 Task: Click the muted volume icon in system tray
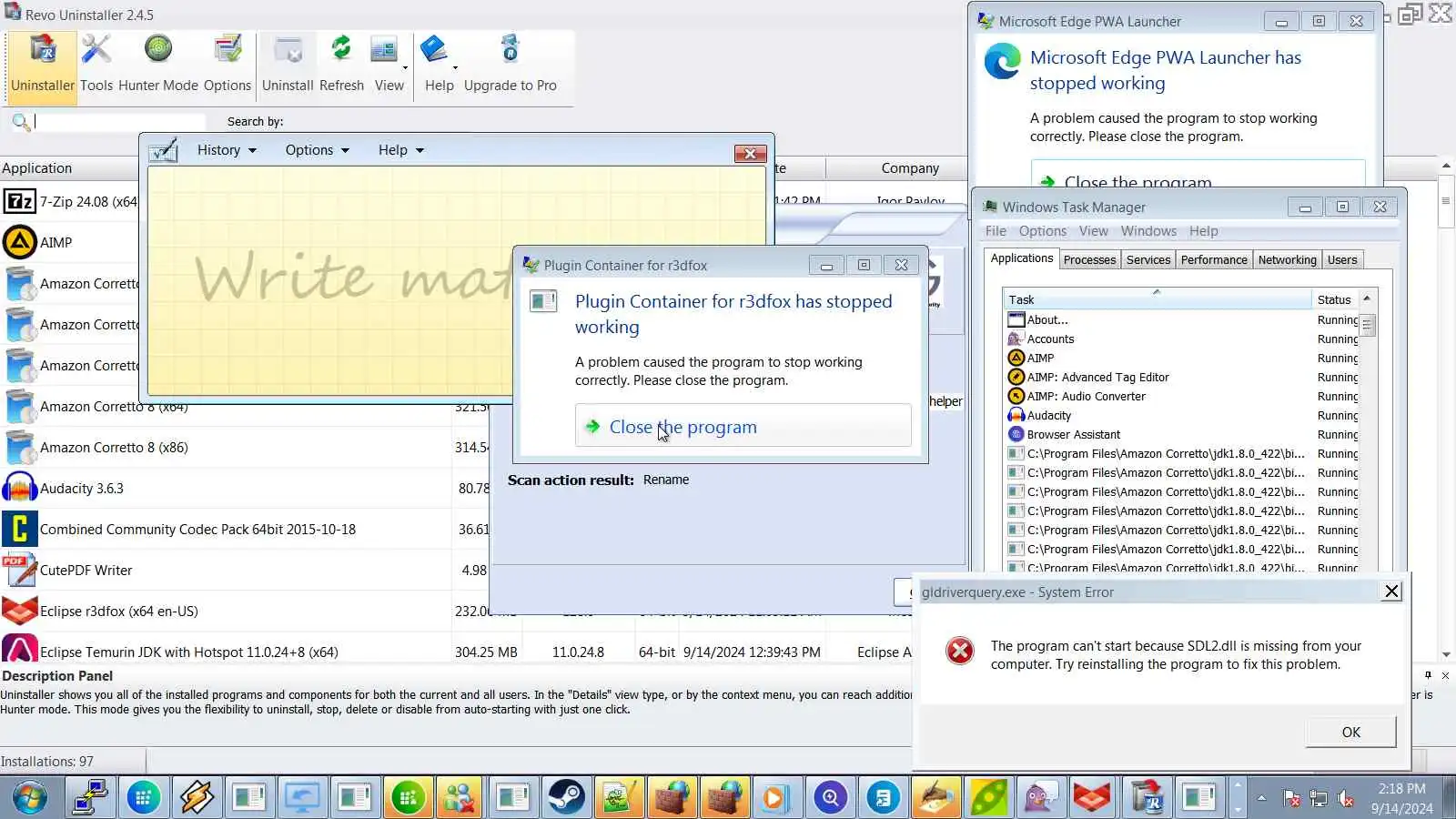(1346, 799)
